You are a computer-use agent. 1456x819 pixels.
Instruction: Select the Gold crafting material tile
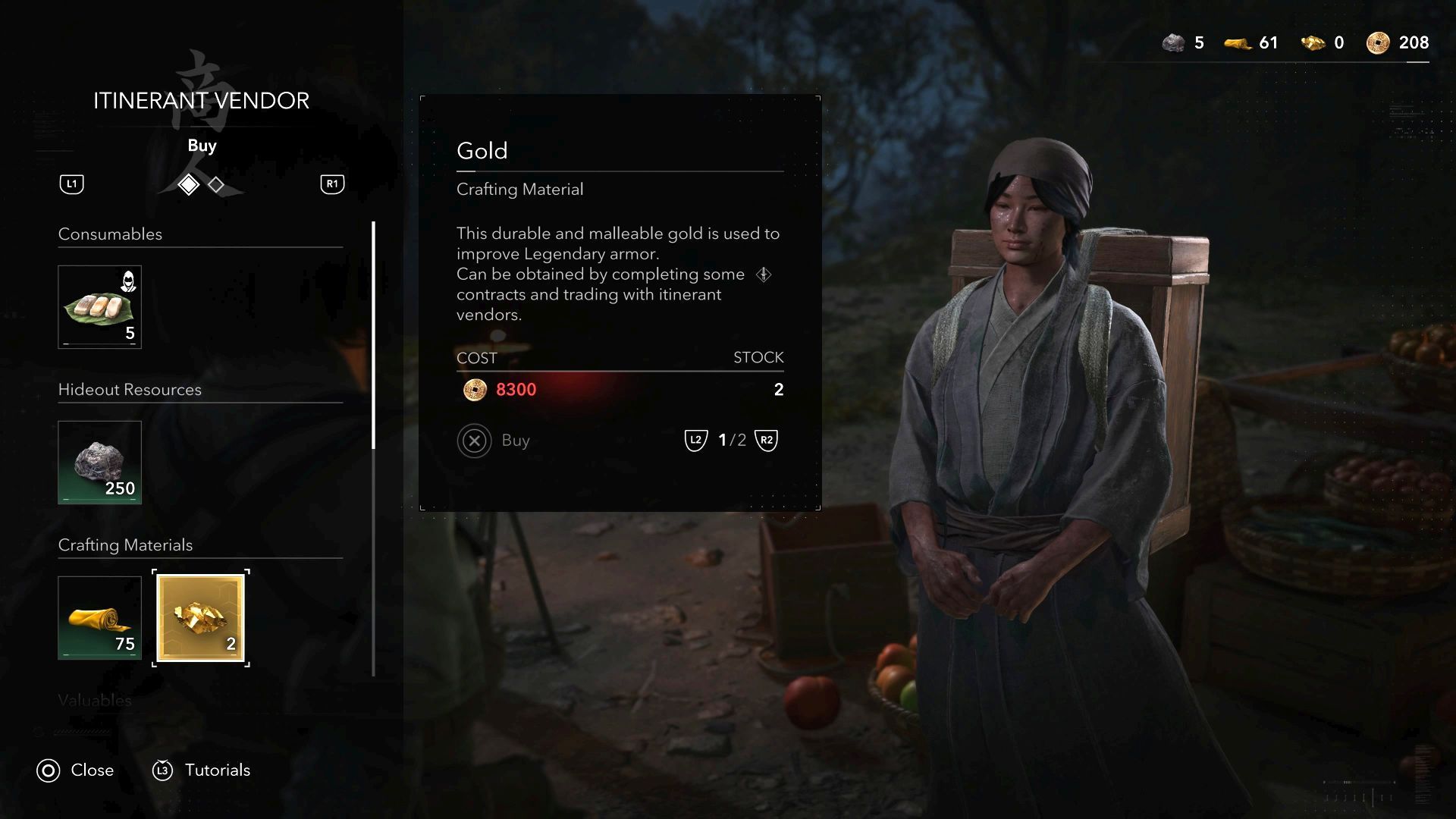coord(200,618)
